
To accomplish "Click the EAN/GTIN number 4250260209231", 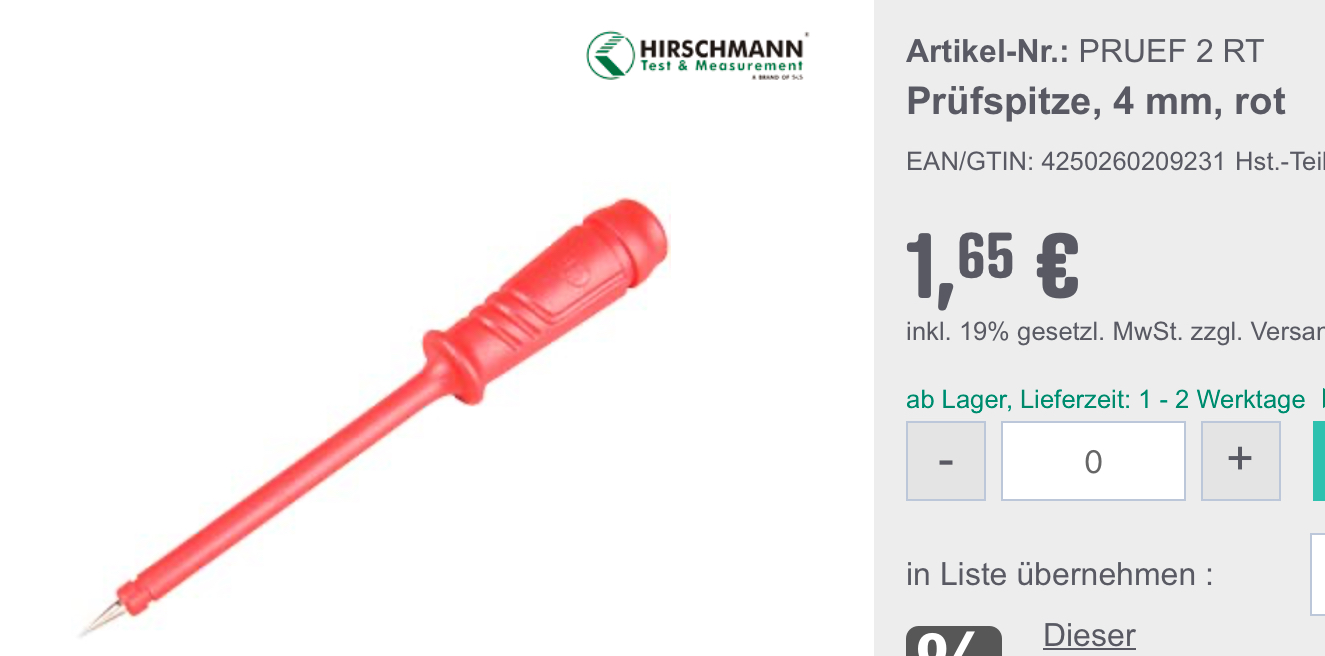I will point(1133,161).
